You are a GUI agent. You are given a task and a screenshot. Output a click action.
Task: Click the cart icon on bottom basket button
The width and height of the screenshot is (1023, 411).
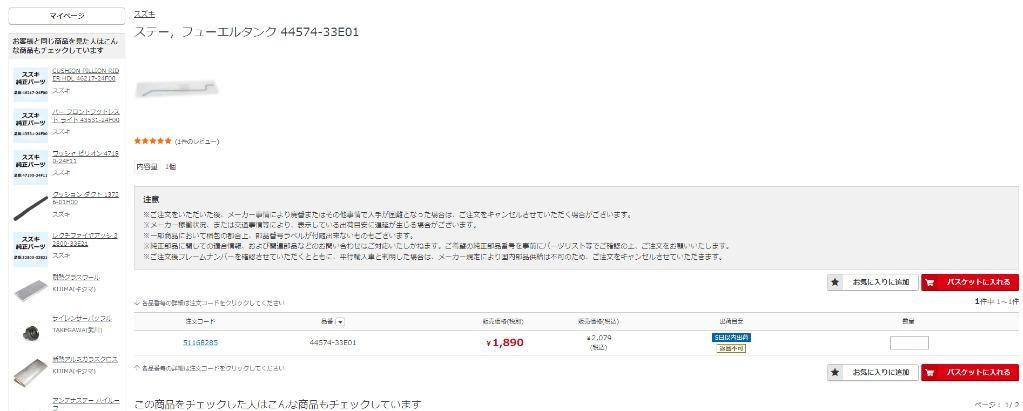(930, 373)
